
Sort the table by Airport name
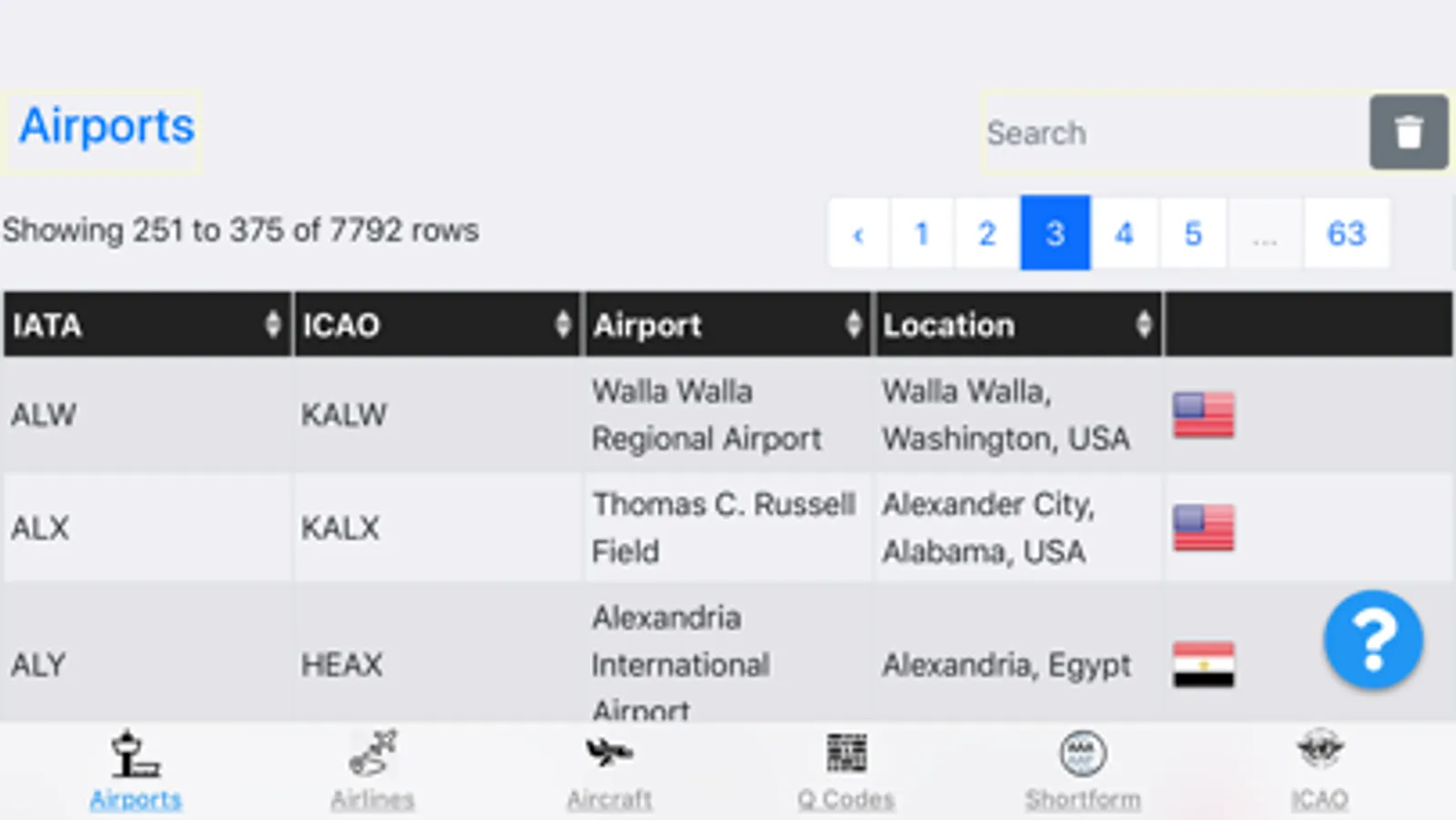pyautogui.click(x=726, y=324)
